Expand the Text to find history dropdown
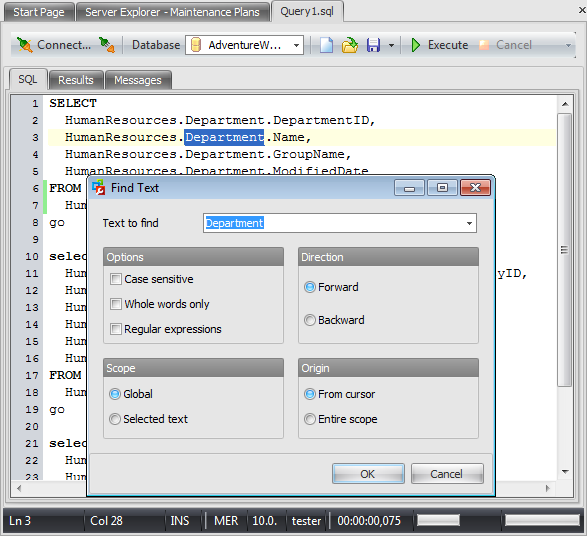The height and width of the screenshot is (536, 587). point(469,223)
